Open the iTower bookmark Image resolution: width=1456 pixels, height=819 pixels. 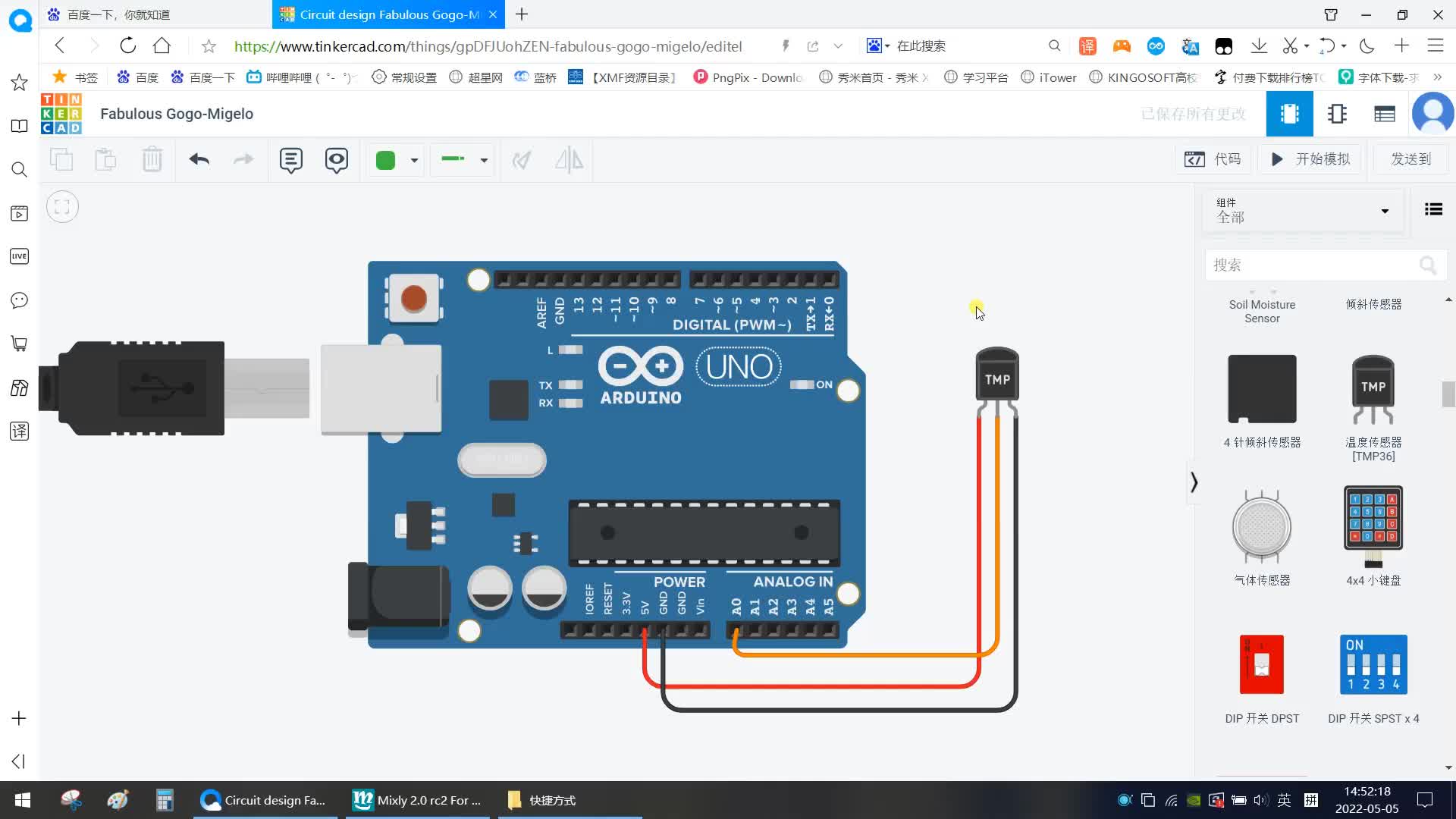[x=1049, y=77]
